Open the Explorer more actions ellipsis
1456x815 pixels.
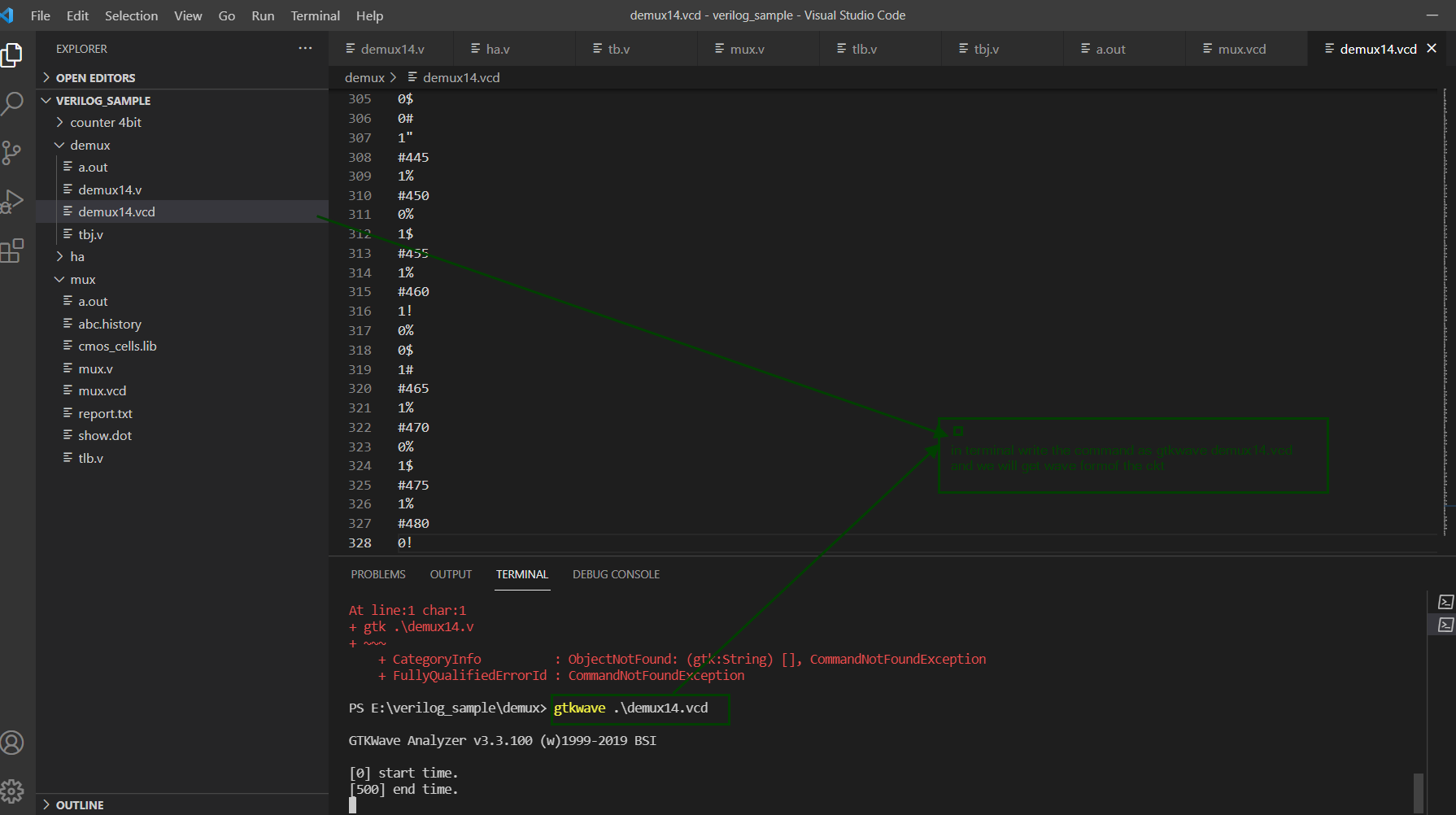click(x=305, y=49)
